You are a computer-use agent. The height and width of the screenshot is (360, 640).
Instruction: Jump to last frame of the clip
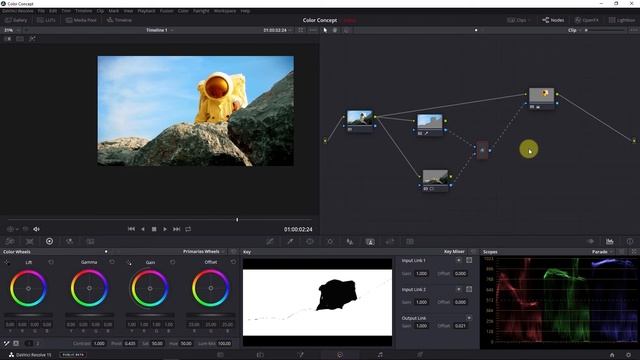coord(176,229)
